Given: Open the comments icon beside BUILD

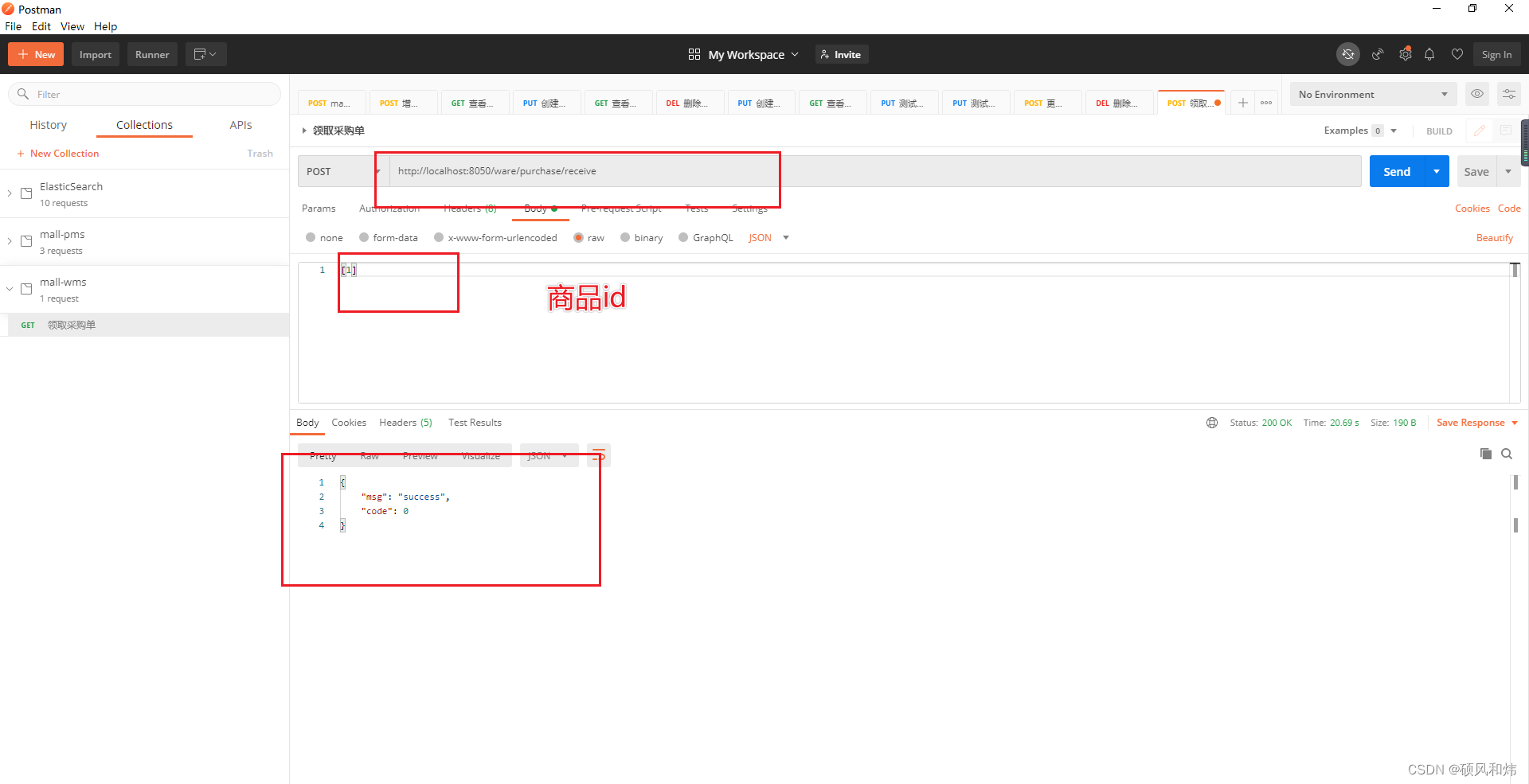Looking at the screenshot, I should tap(1505, 131).
